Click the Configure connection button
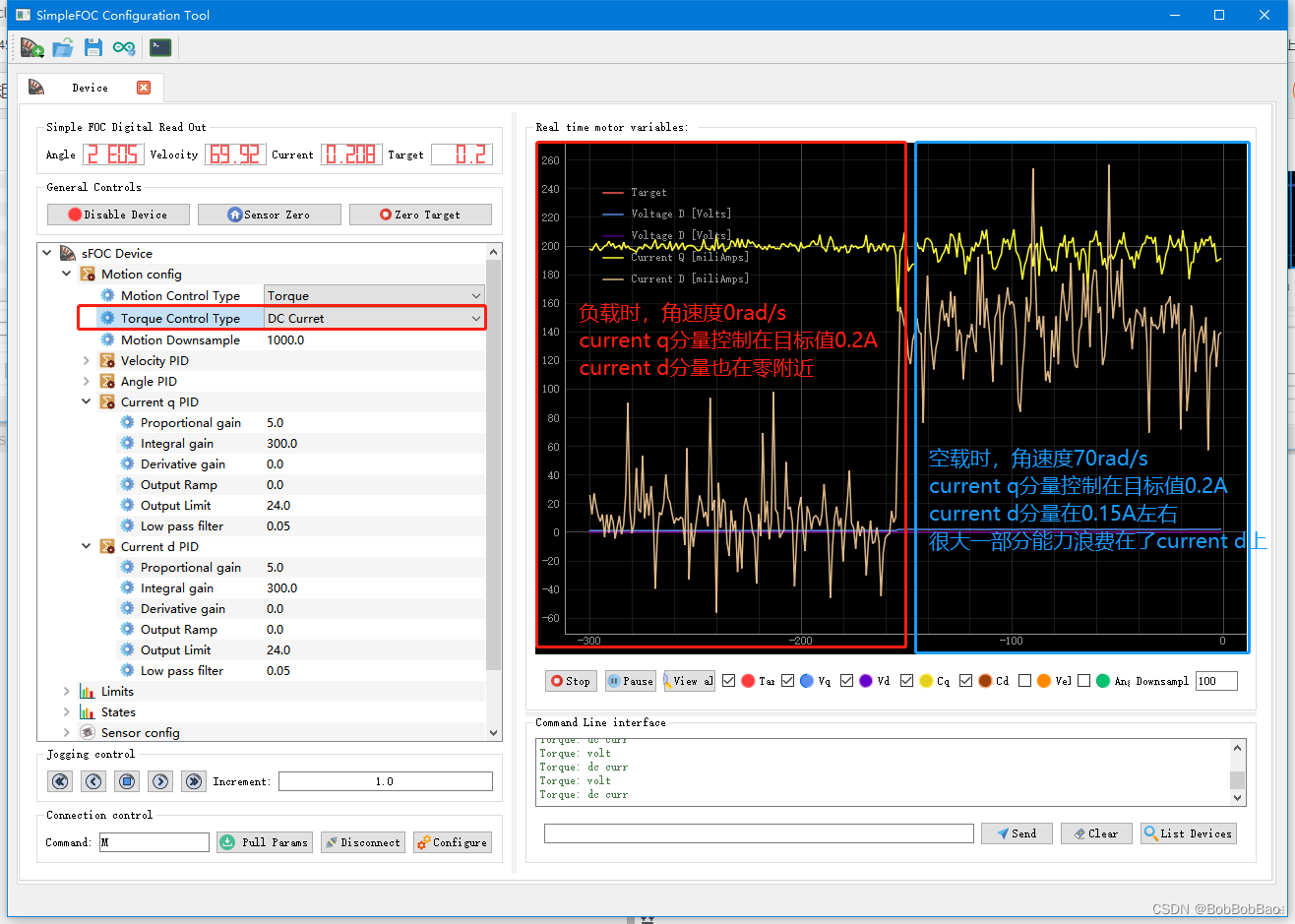This screenshot has width=1295, height=924. [x=452, y=842]
